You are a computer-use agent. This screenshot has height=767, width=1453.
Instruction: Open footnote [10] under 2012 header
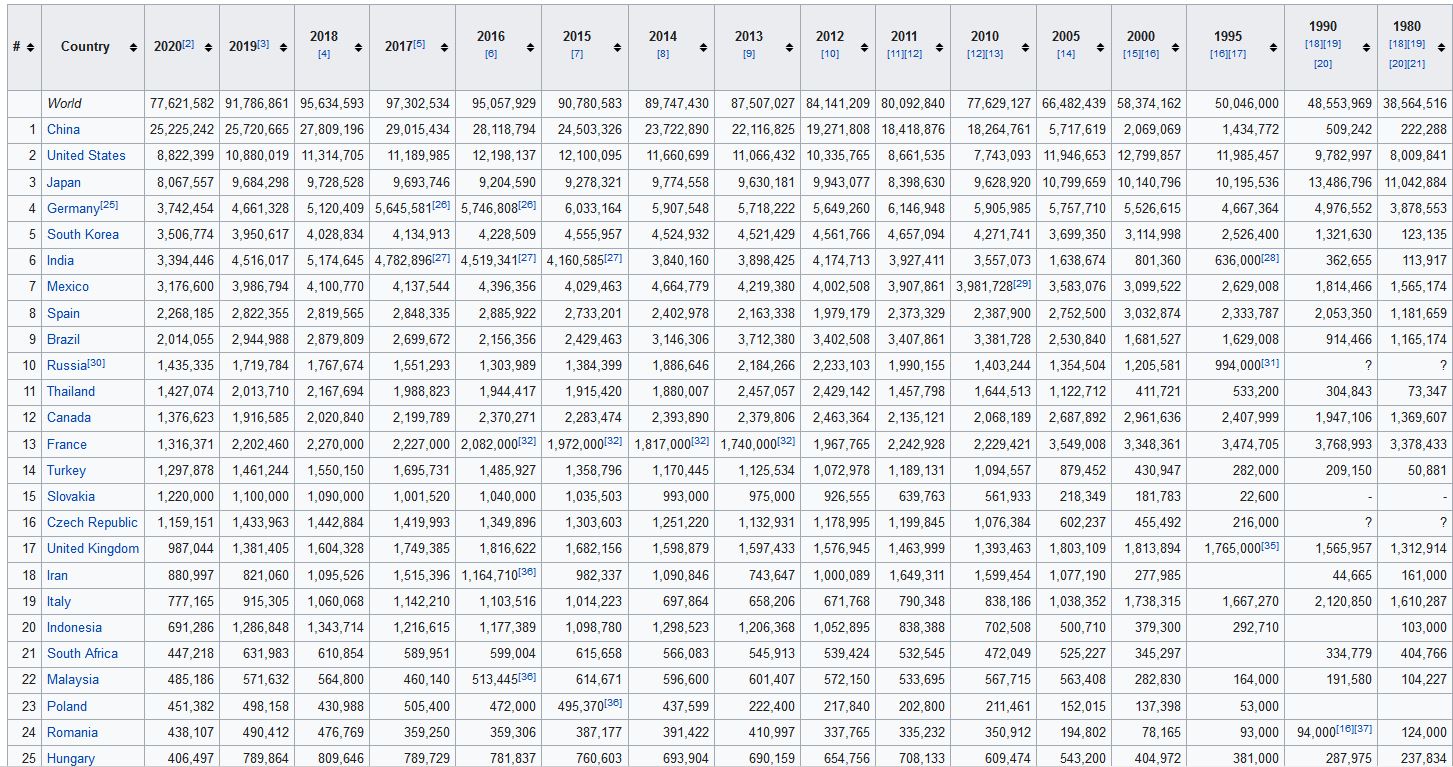coord(830,54)
